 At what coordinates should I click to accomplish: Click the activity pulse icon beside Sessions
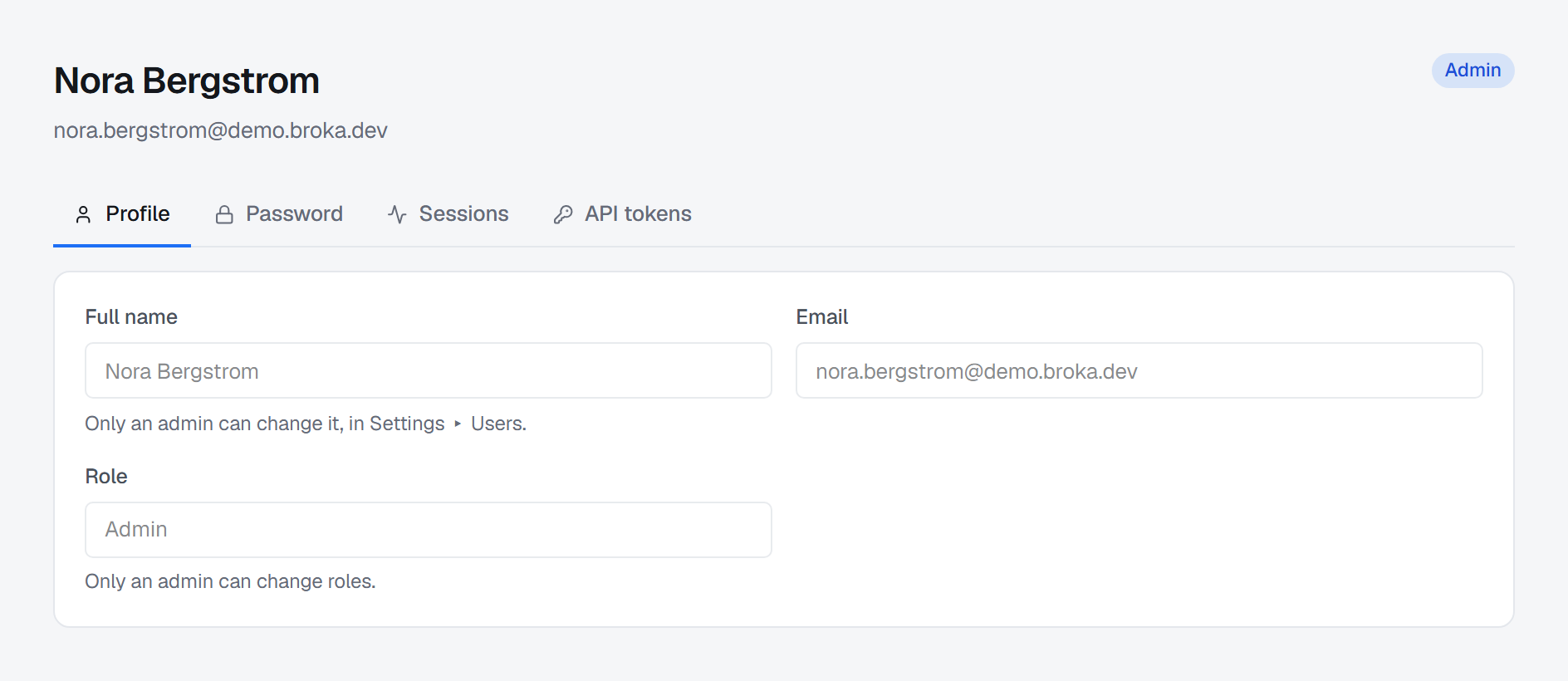397,214
